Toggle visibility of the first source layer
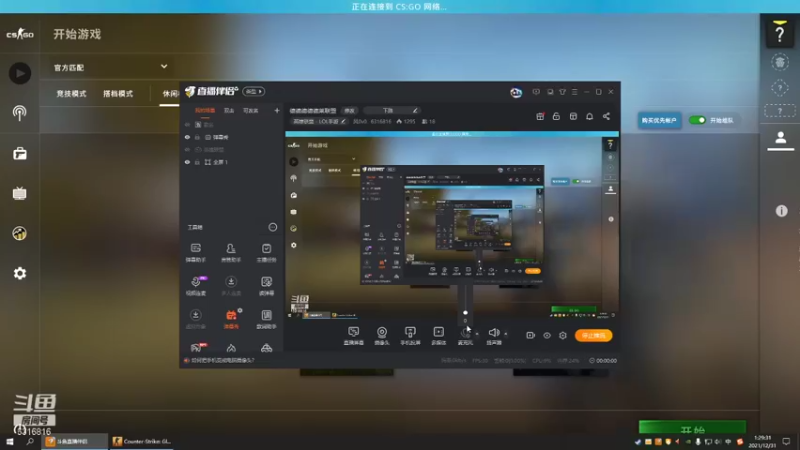 click(187, 124)
